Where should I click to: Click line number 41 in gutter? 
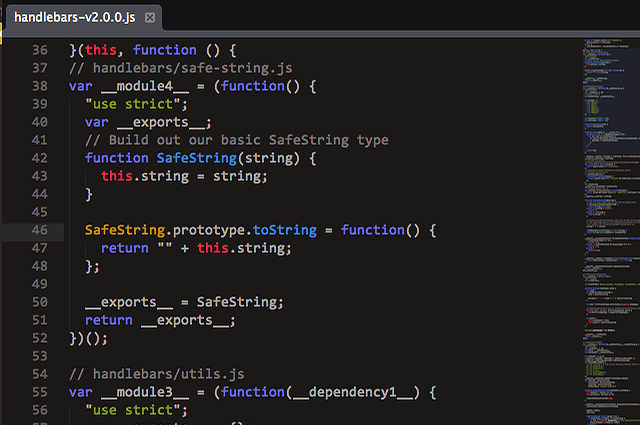(40, 140)
